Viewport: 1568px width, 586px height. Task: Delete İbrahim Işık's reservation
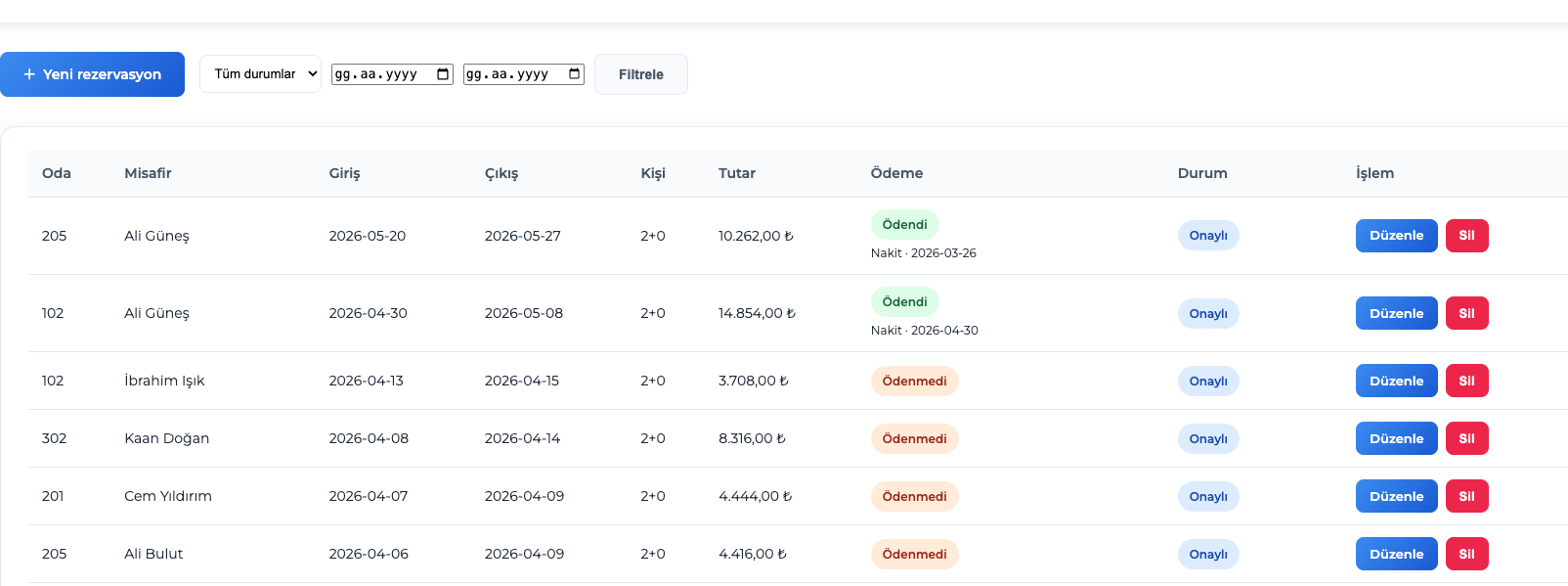click(1465, 381)
